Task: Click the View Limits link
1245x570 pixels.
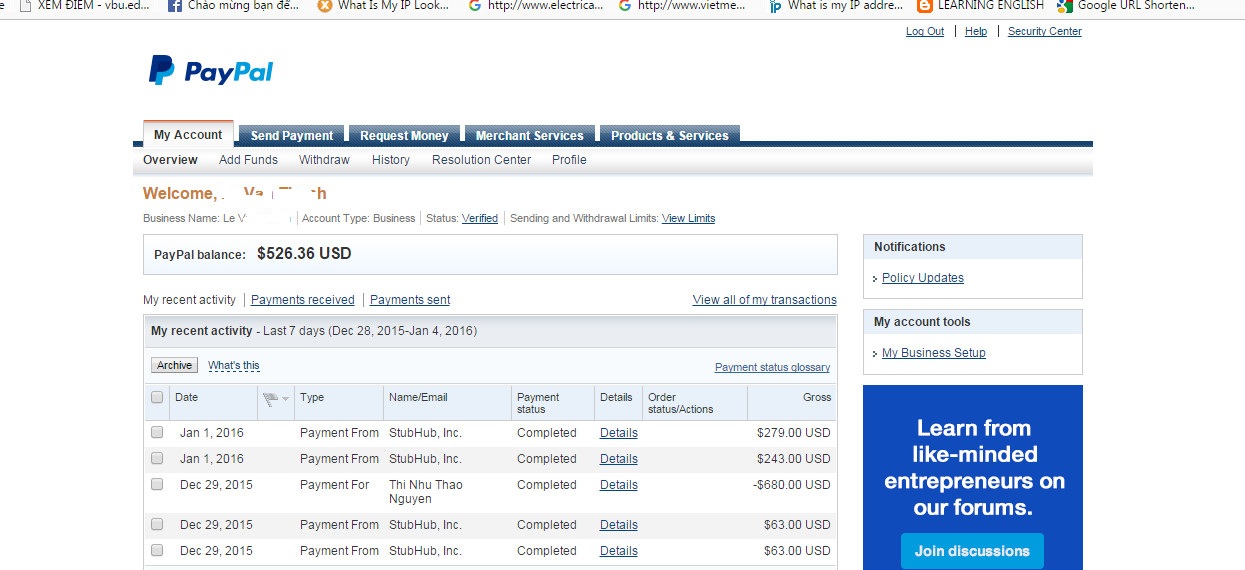Action: coord(688,218)
